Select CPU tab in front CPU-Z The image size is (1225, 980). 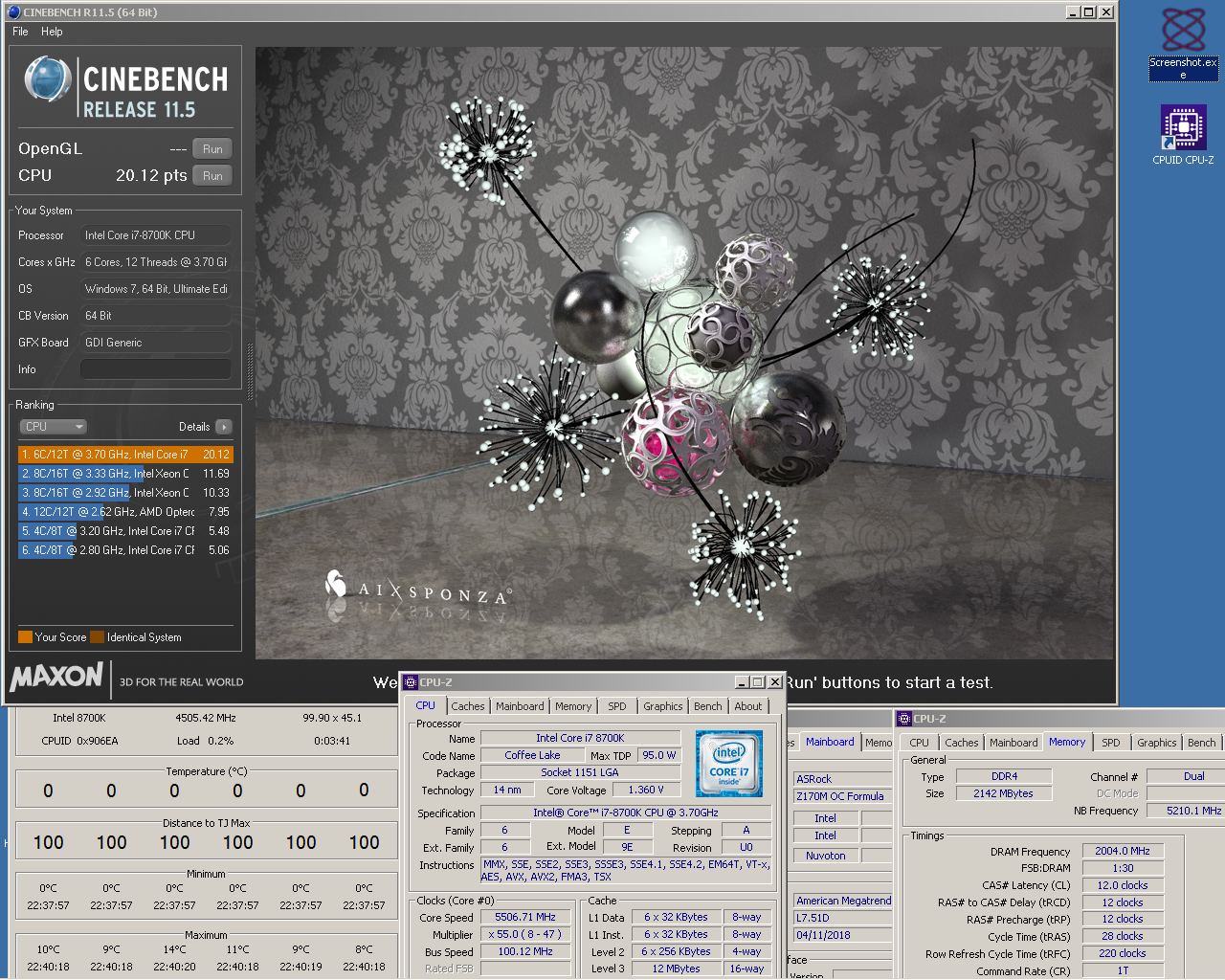click(425, 705)
